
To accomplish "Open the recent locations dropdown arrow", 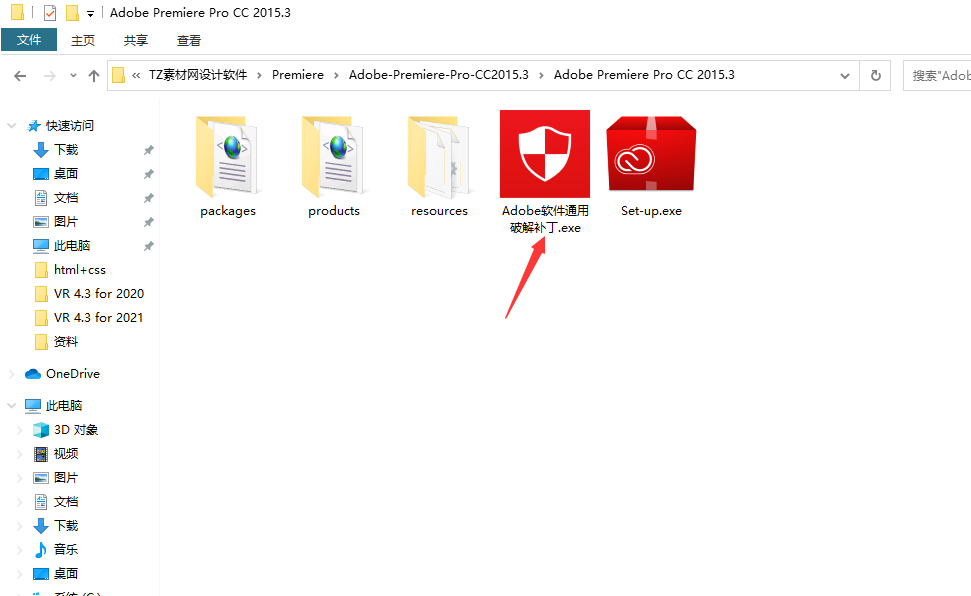I will tap(73, 76).
